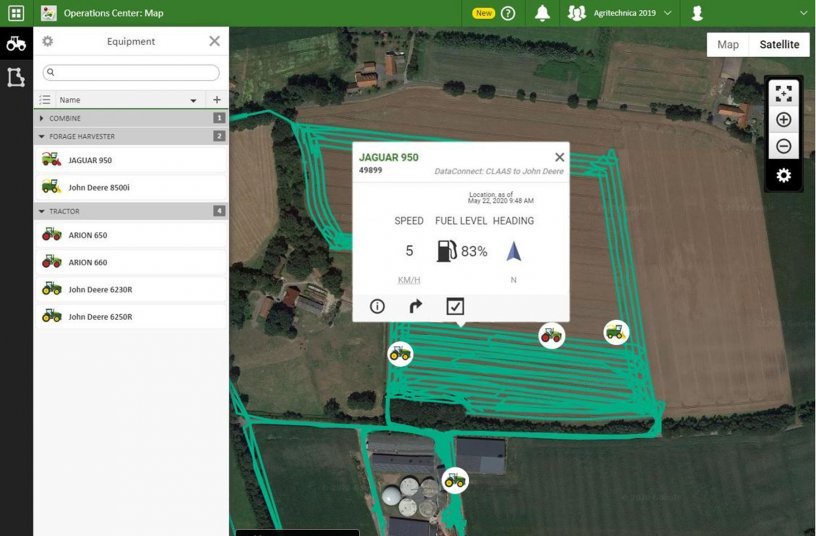Switch to Satellite view tab

pyautogui.click(x=779, y=45)
